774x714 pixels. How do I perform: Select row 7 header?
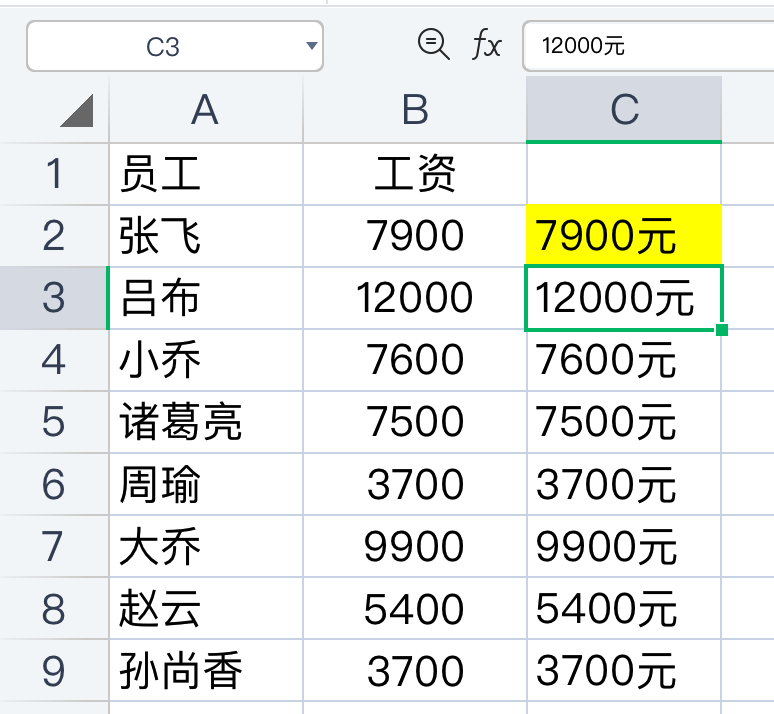pos(54,546)
